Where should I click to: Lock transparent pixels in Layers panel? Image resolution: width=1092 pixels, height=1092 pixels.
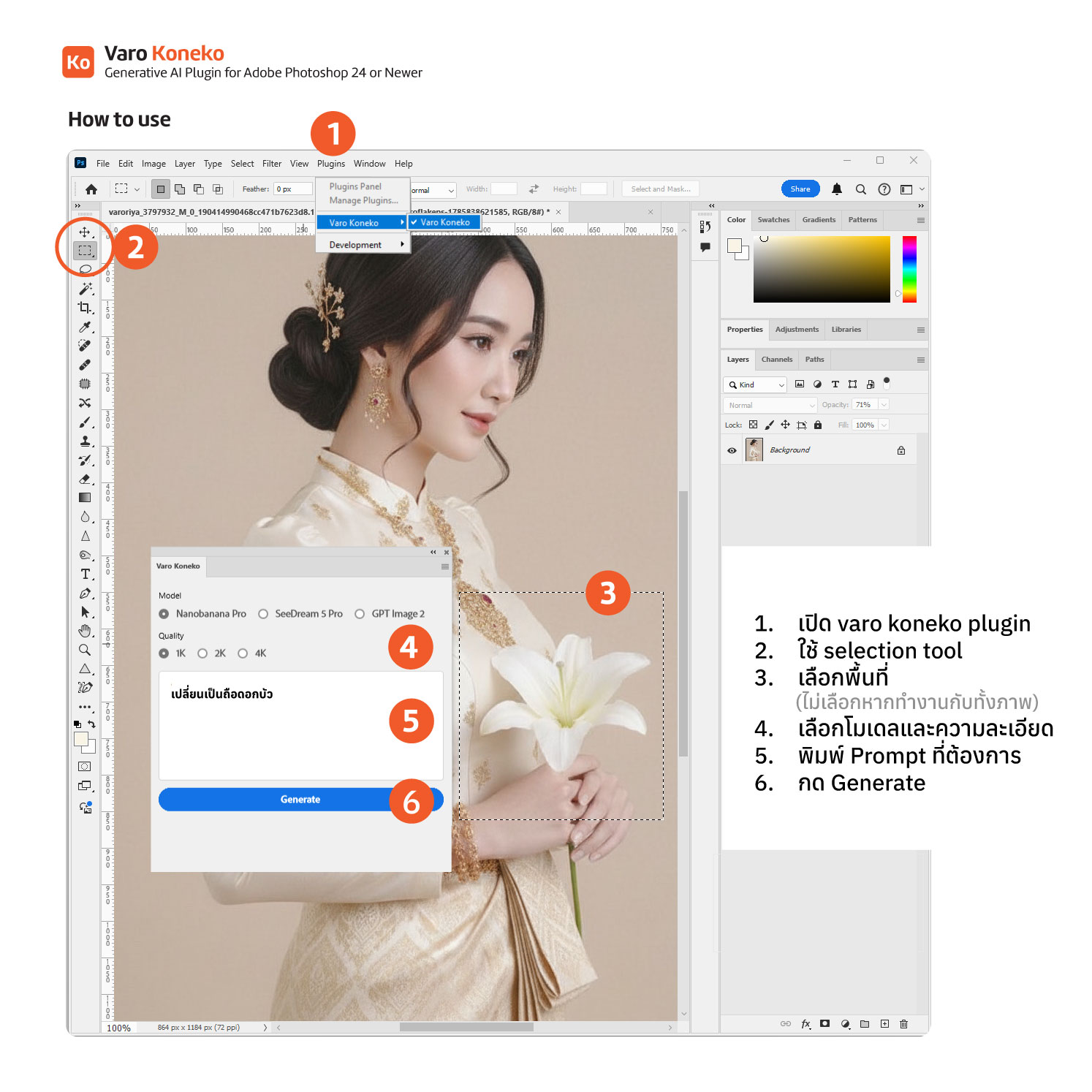pyautogui.click(x=753, y=425)
